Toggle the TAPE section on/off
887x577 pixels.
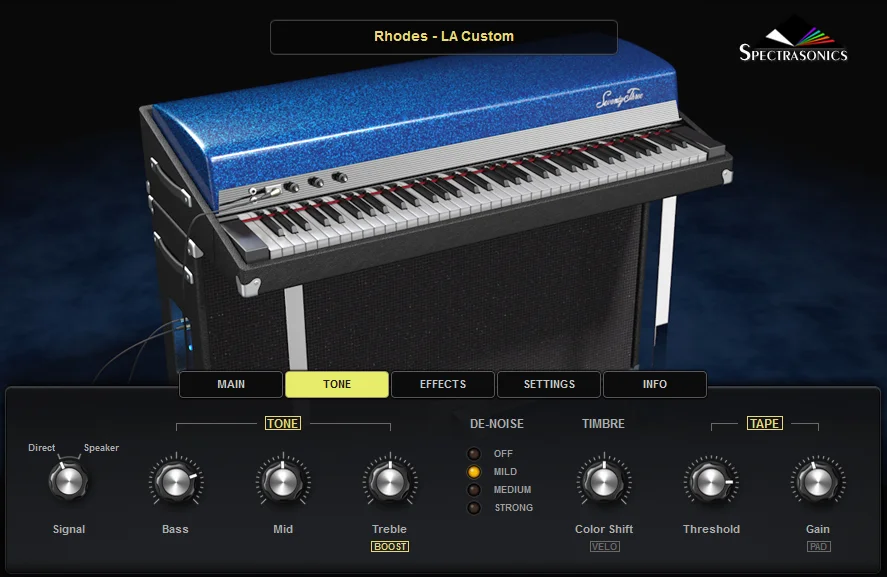click(764, 423)
